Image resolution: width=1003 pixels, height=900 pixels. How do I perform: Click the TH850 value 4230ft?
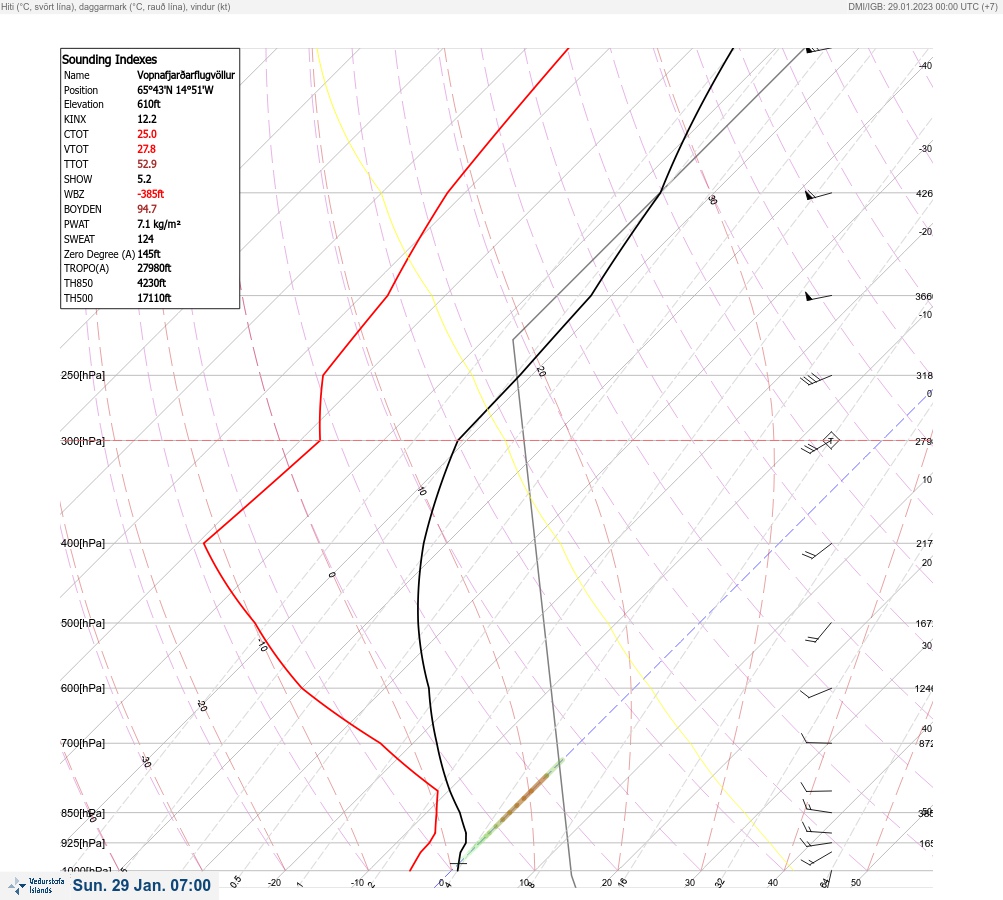pyautogui.click(x=152, y=283)
